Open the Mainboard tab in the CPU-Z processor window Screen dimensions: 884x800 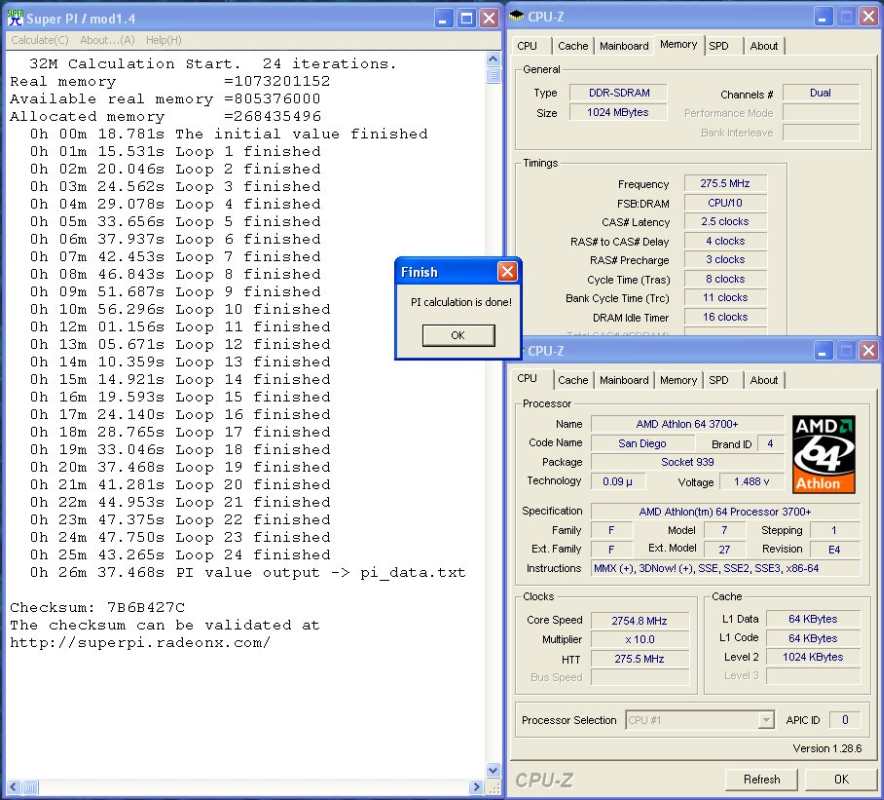[x=624, y=380]
